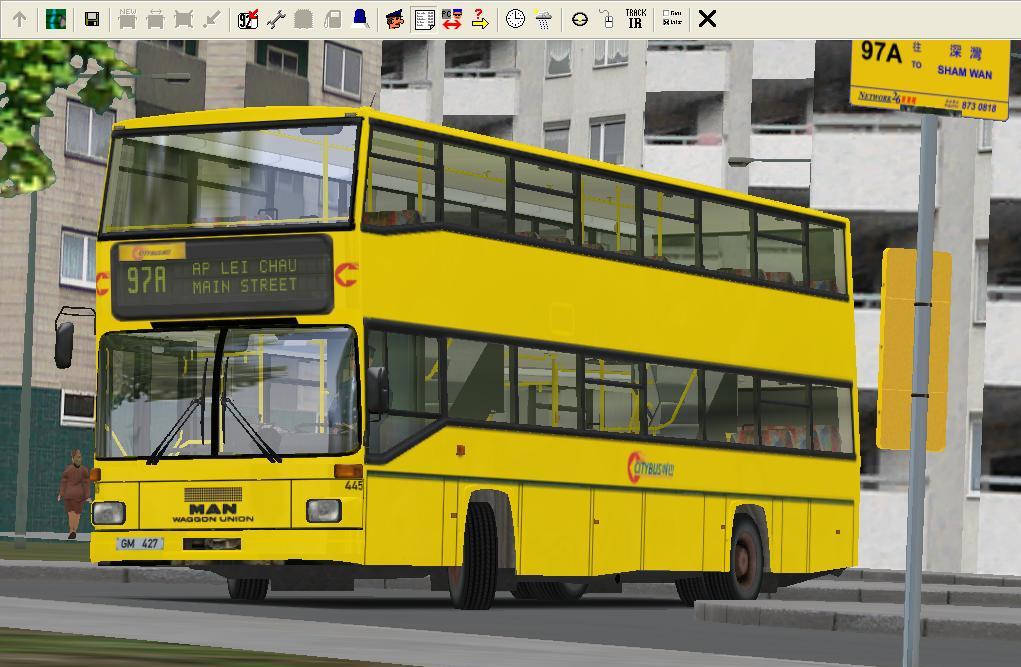Image resolution: width=1021 pixels, height=667 pixels.
Task: Click the computer mouse control icon
Action: [607, 19]
